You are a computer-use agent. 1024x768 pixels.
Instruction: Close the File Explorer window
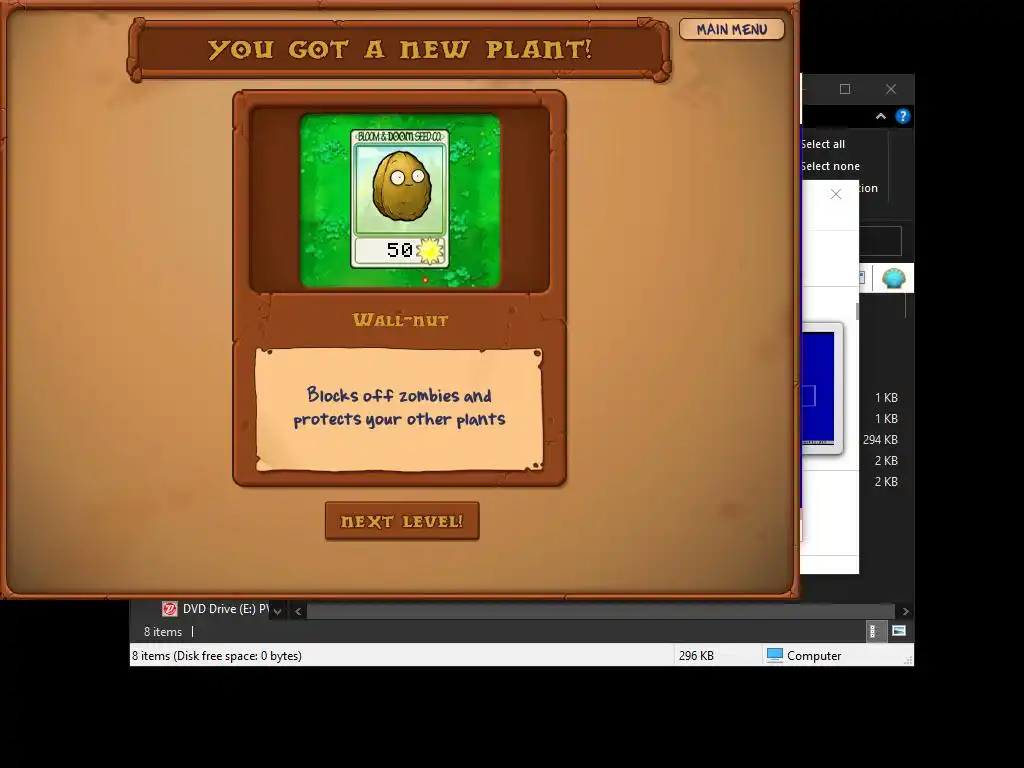pyautogui.click(x=891, y=89)
